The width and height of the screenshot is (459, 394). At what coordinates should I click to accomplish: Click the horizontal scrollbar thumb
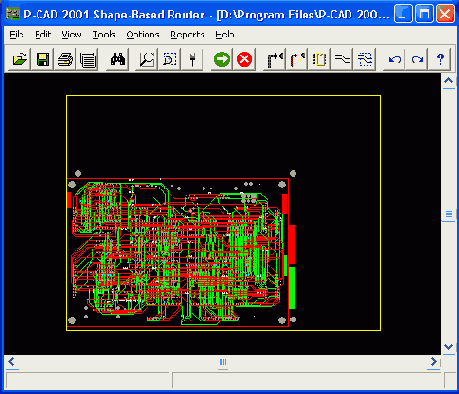coord(223,362)
